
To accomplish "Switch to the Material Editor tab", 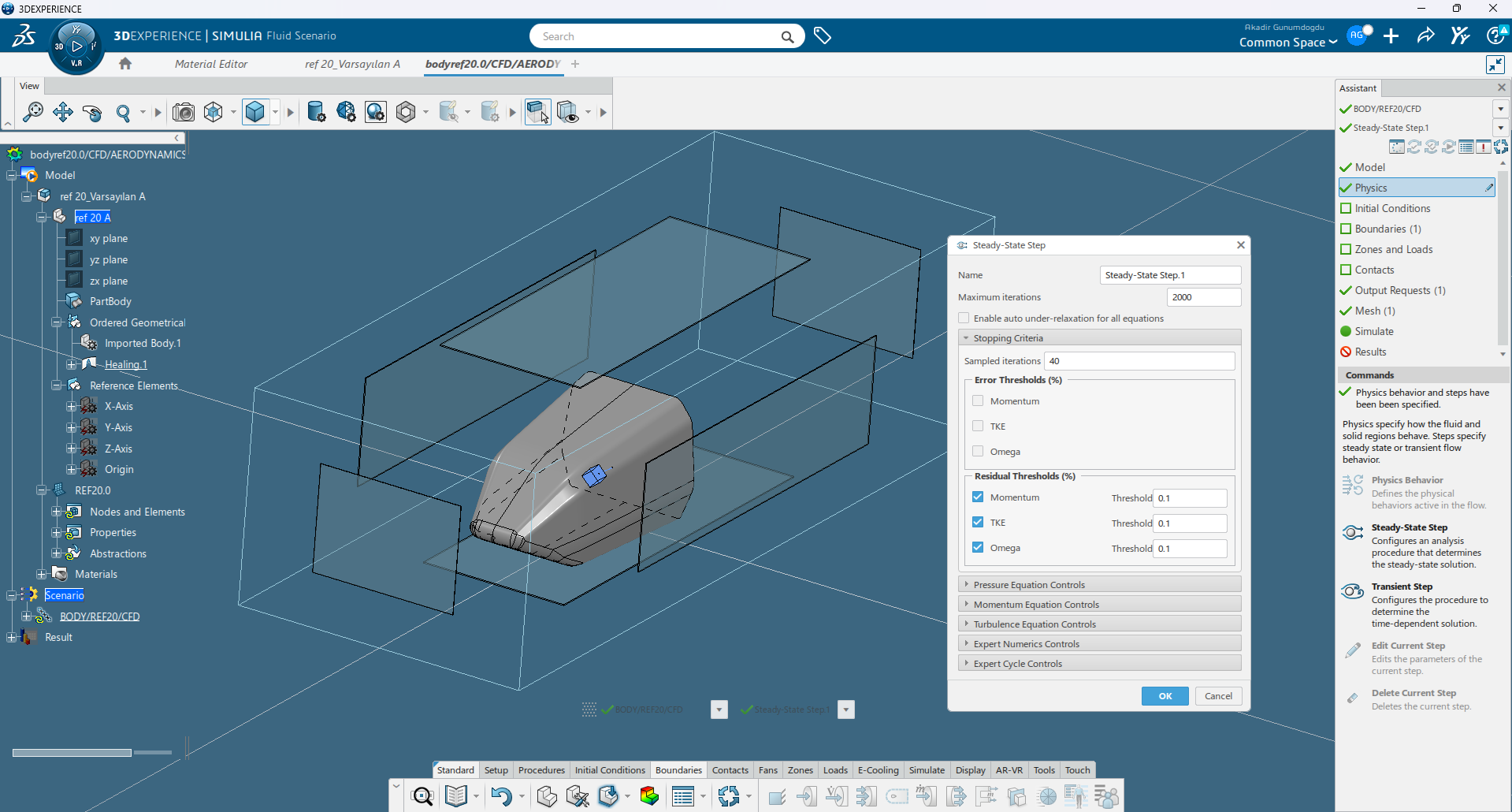I will (x=211, y=64).
